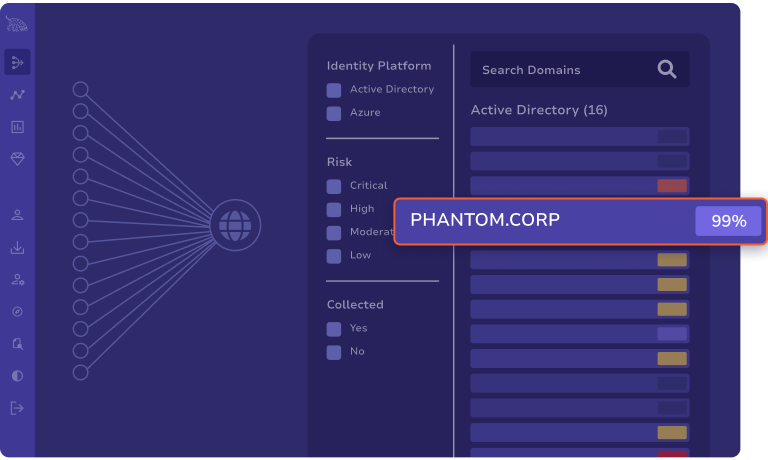Click the logout arrow icon in sidebar
The image size is (768, 460).
[17, 408]
